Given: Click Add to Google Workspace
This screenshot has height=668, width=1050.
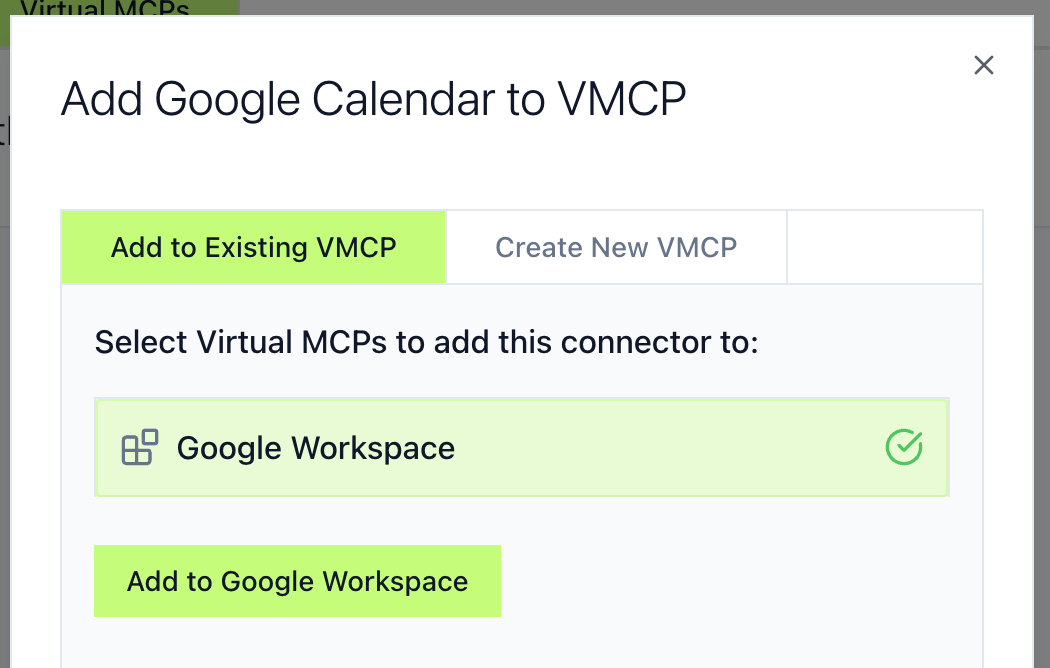Looking at the screenshot, I should pos(297,581).
